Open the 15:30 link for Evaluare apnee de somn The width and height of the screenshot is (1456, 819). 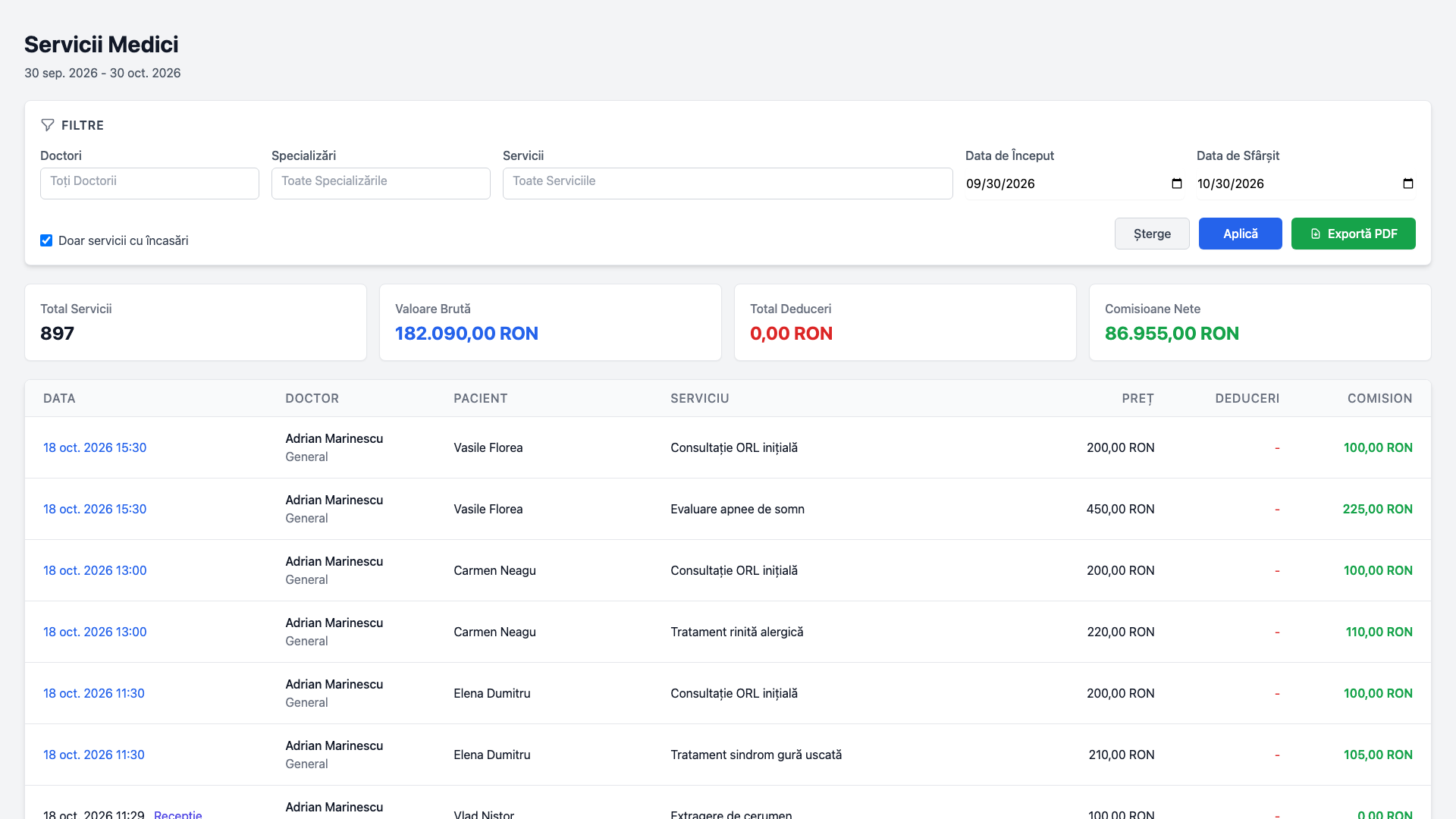tap(95, 509)
